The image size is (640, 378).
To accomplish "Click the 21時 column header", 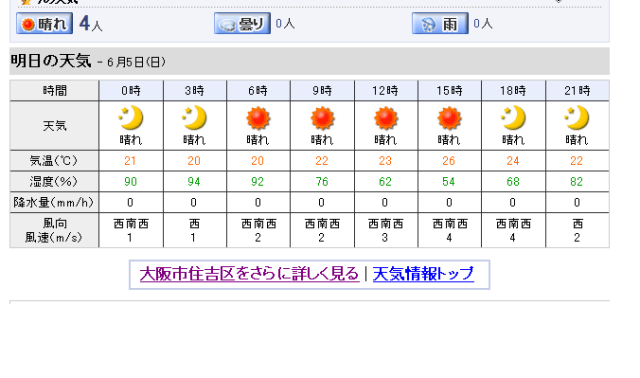I will pos(577,91).
